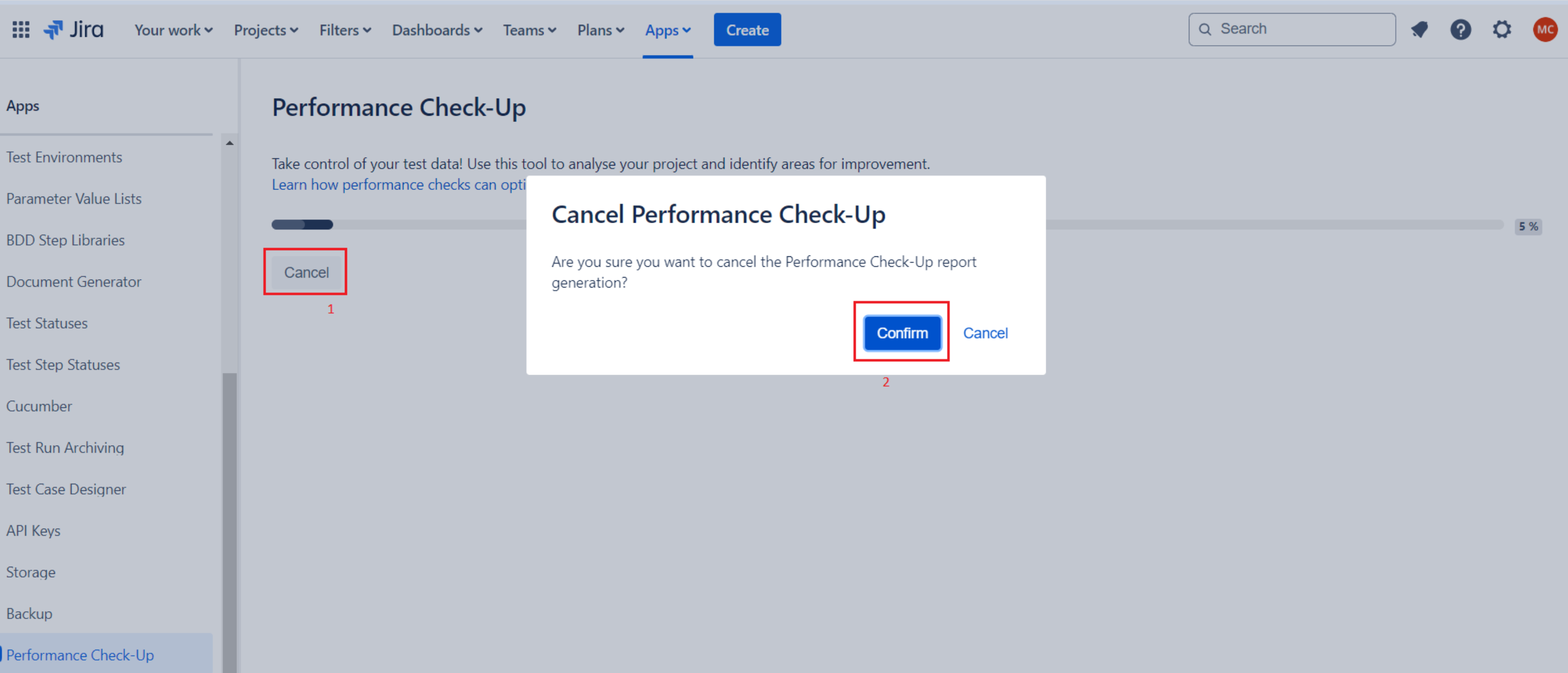Open the notifications bell icon

click(1419, 29)
